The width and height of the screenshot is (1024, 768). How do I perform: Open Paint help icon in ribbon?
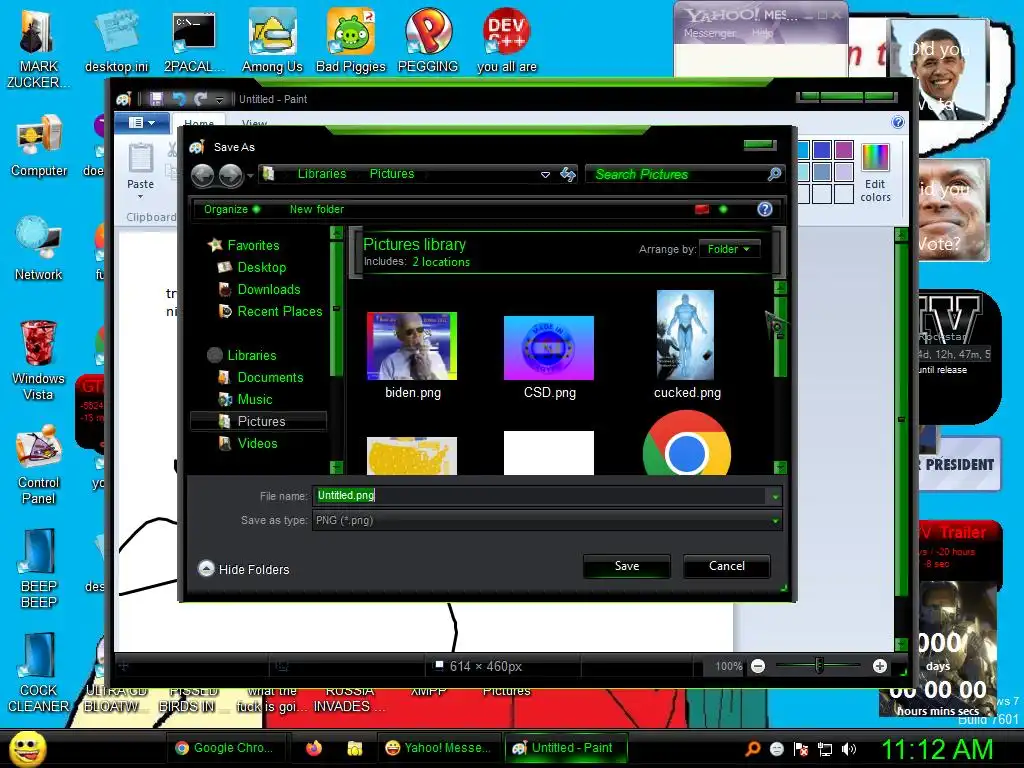point(898,122)
